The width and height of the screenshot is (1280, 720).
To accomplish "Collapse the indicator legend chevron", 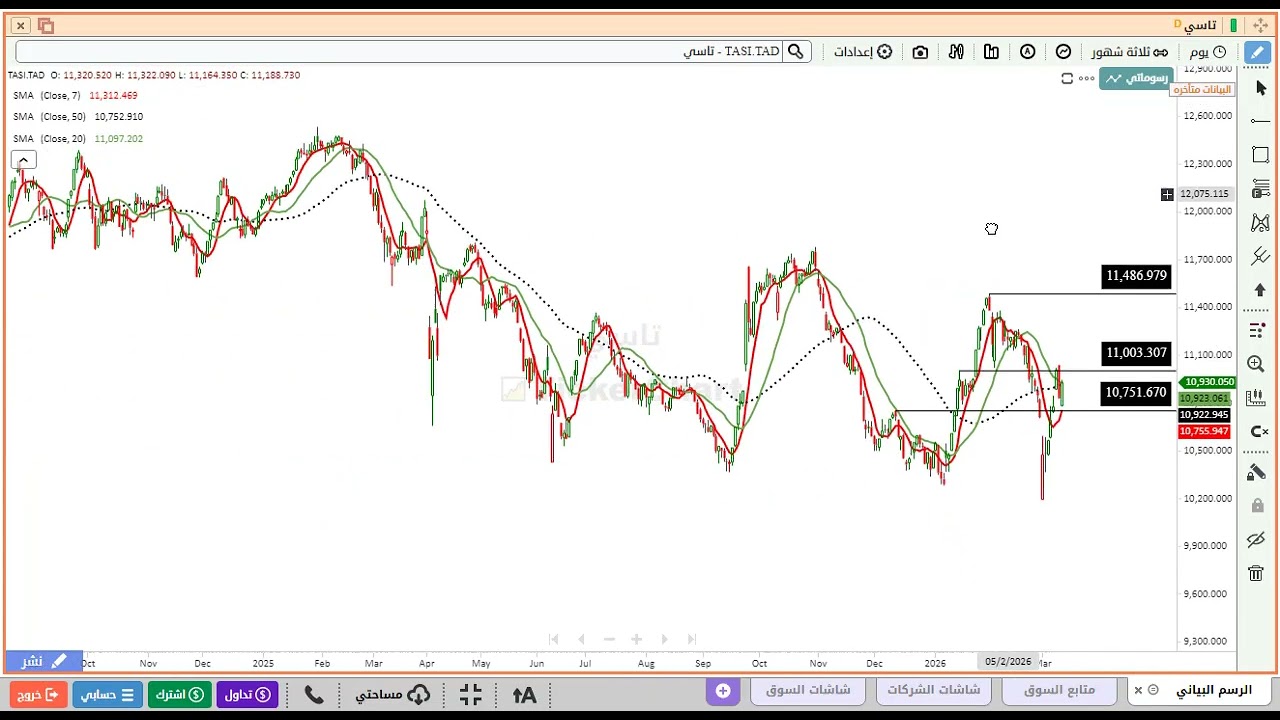I will pyautogui.click(x=23, y=160).
